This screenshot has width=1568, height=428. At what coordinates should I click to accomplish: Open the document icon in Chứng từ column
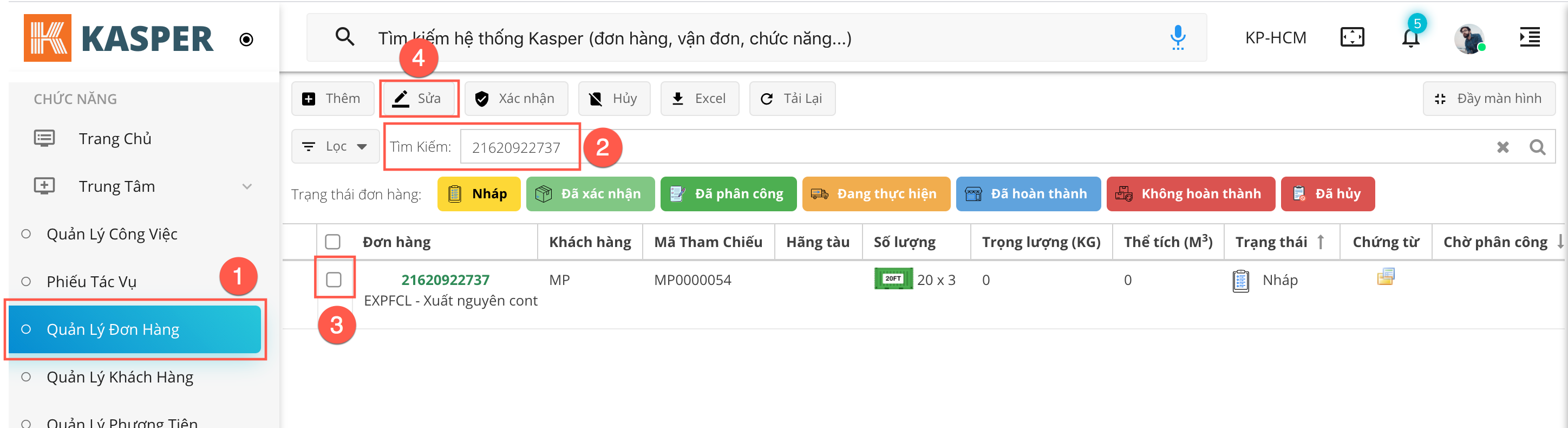point(1386,277)
